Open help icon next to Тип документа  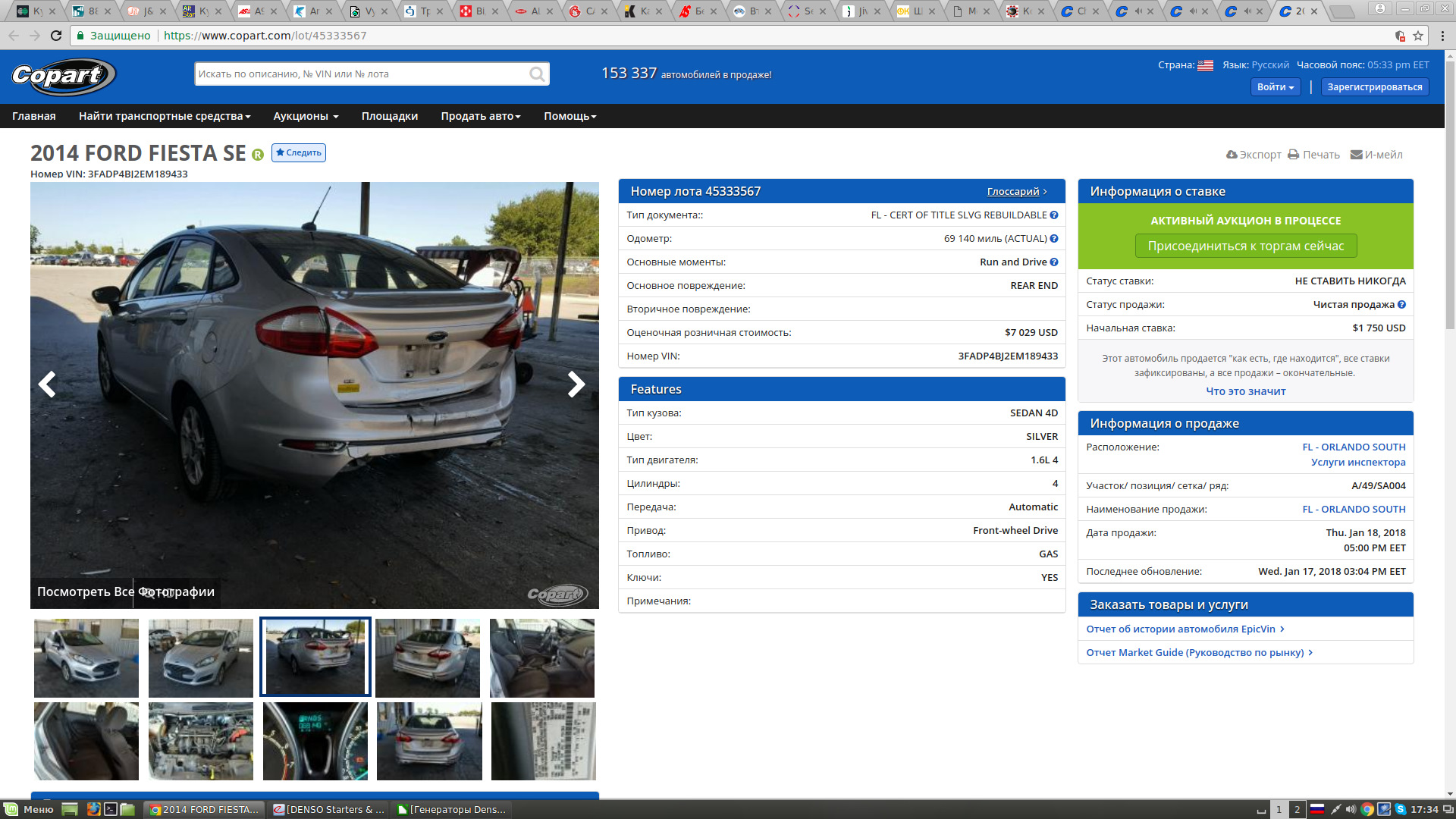coord(1054,215)
